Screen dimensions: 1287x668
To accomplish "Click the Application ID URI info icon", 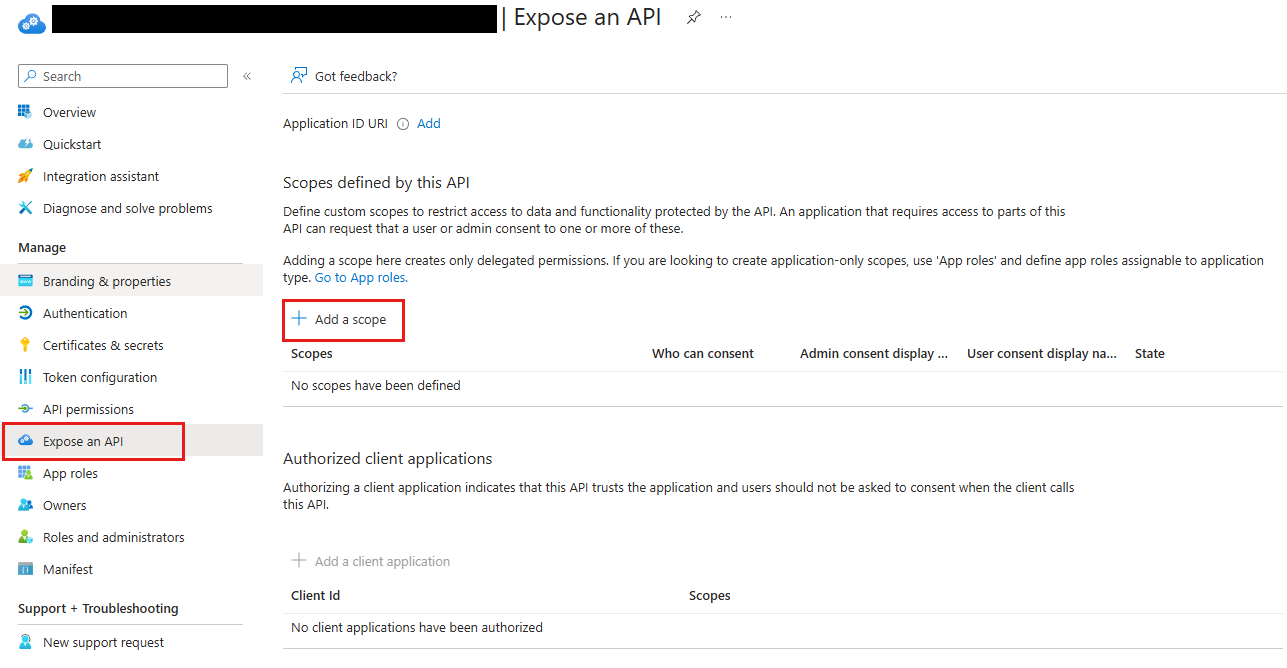I will coord(403,124).
